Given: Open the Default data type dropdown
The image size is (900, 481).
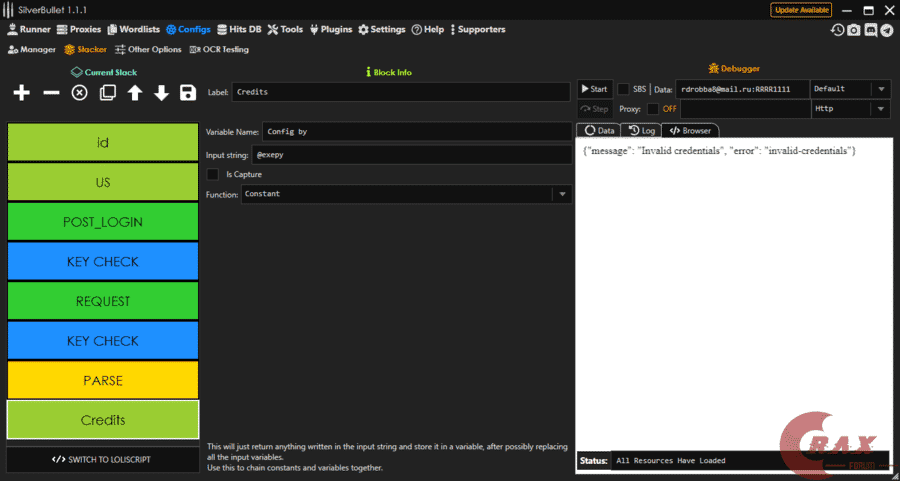Looking at the screenshot, I should point(850,89).
